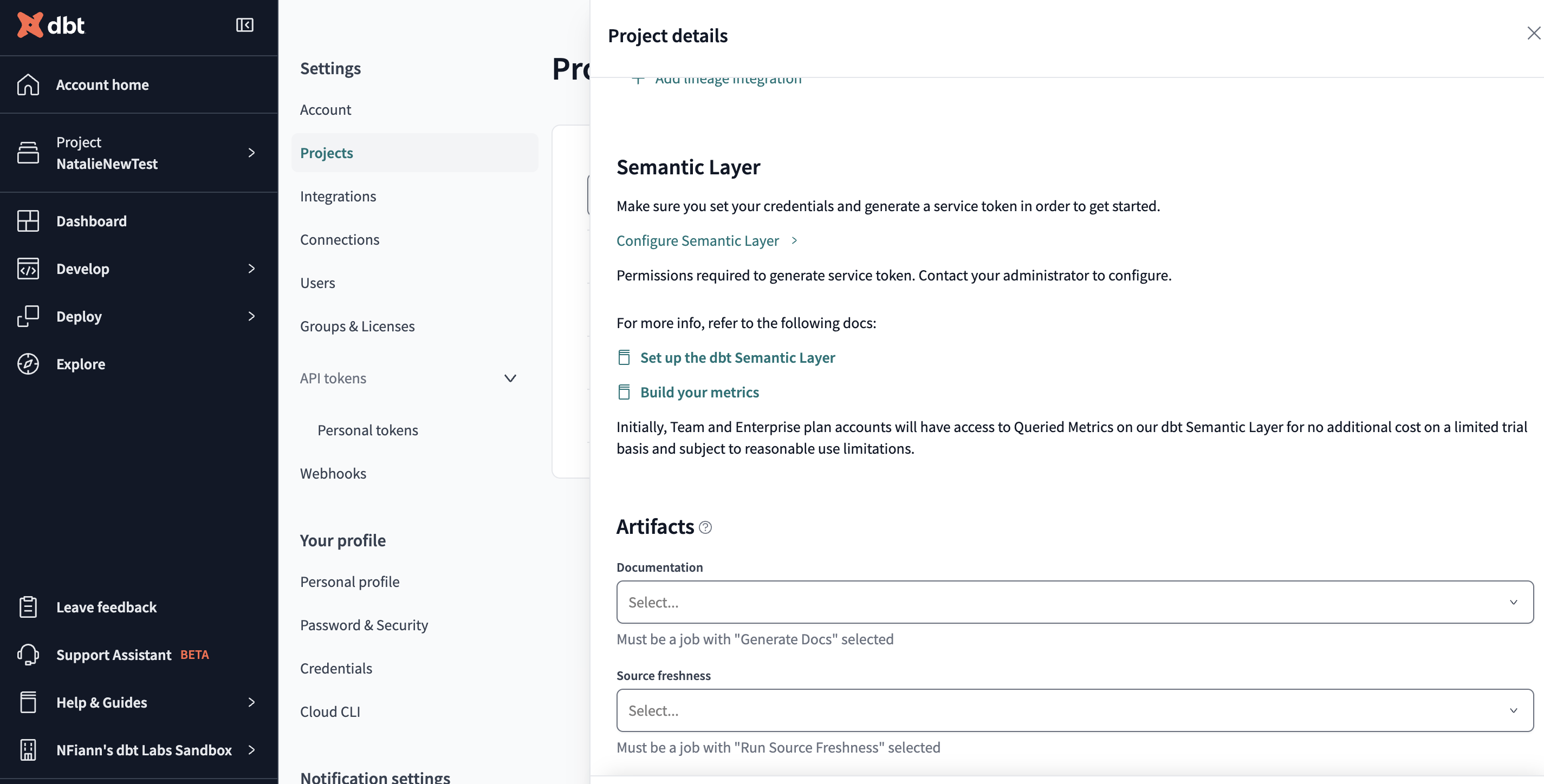Collapse the left sidebar panel
The width and height of the screenshot is (1544, 784).
tap(244, 25)
